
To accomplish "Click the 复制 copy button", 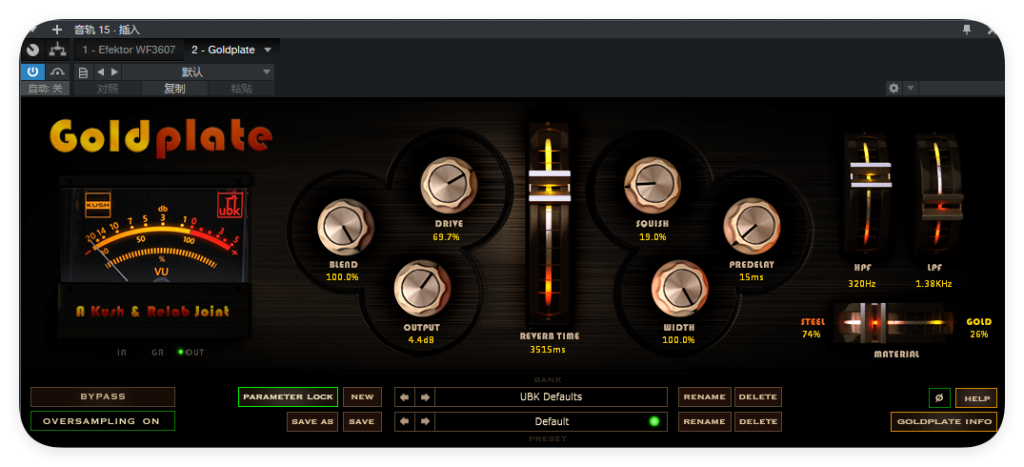I will 174,89.
